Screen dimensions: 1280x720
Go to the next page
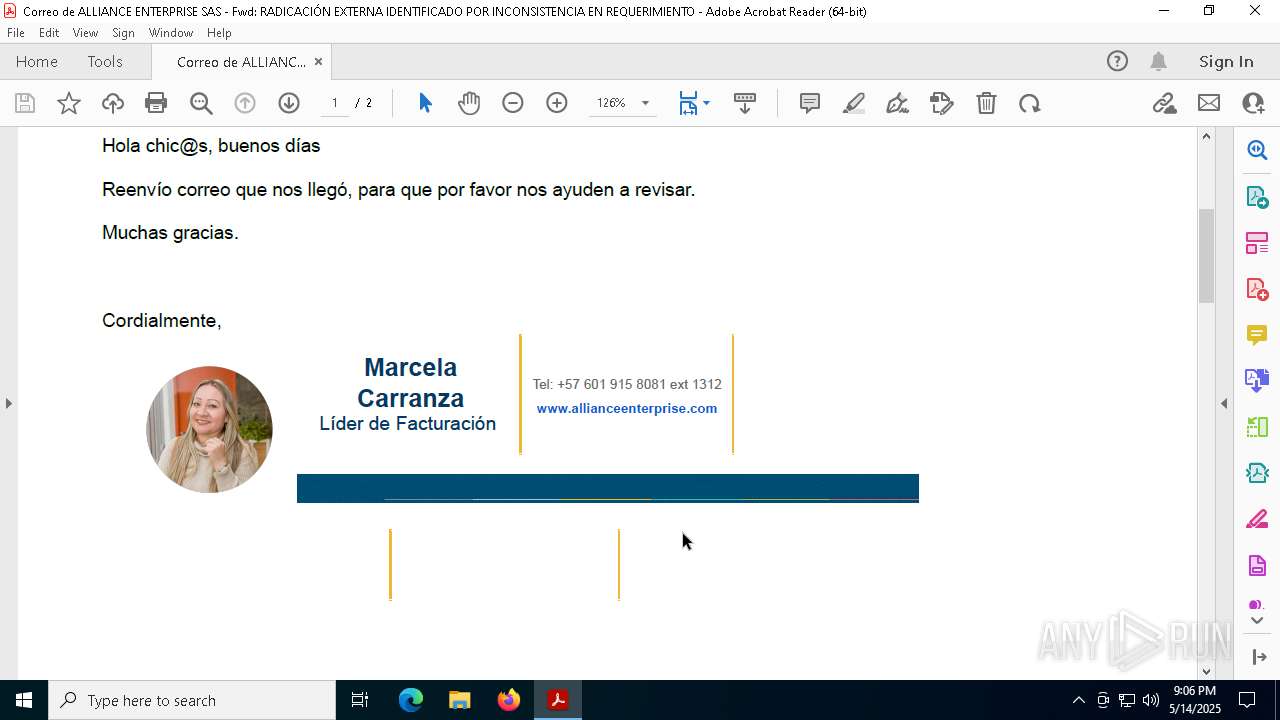point(289,103)
